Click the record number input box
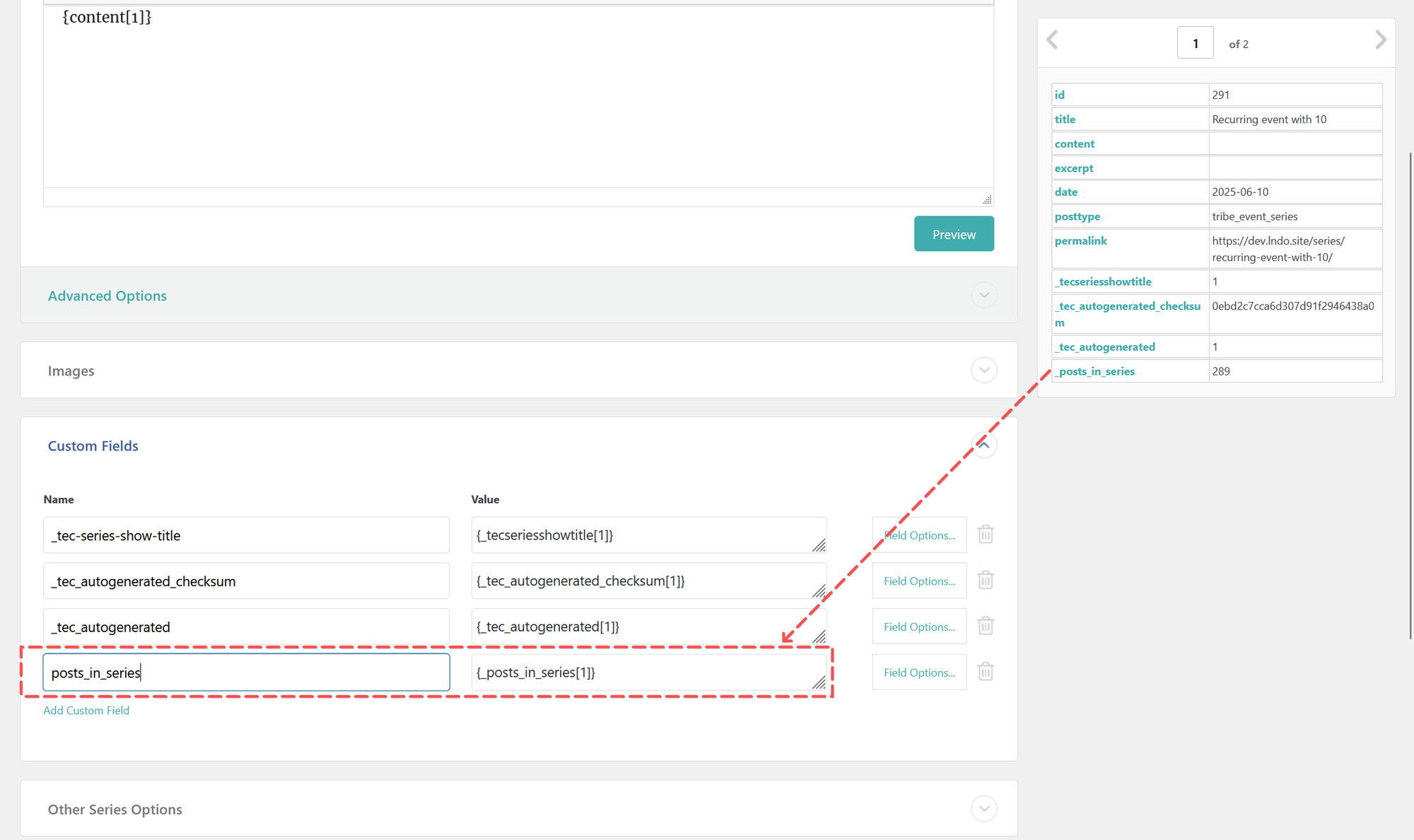 [x=1195, y=43]
